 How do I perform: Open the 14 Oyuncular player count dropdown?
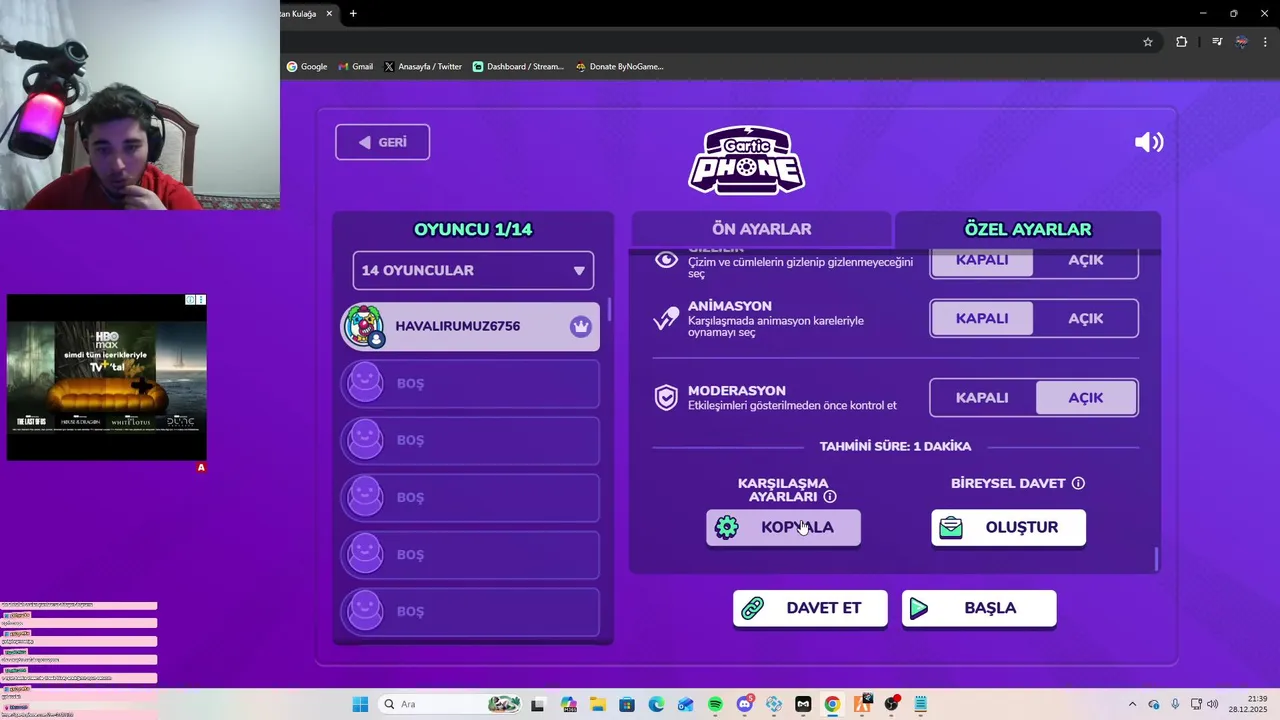pos(473,271)
